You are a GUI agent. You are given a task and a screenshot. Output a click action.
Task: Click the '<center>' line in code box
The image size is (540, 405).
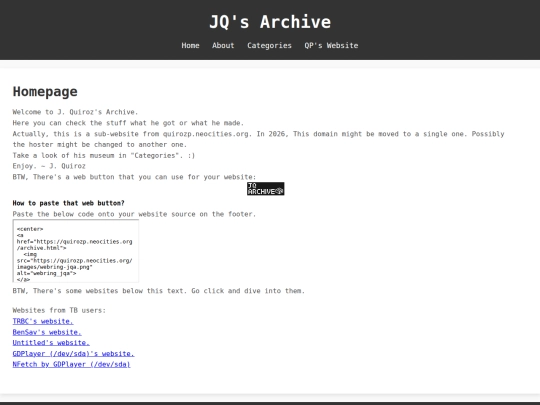coord(30,229)
